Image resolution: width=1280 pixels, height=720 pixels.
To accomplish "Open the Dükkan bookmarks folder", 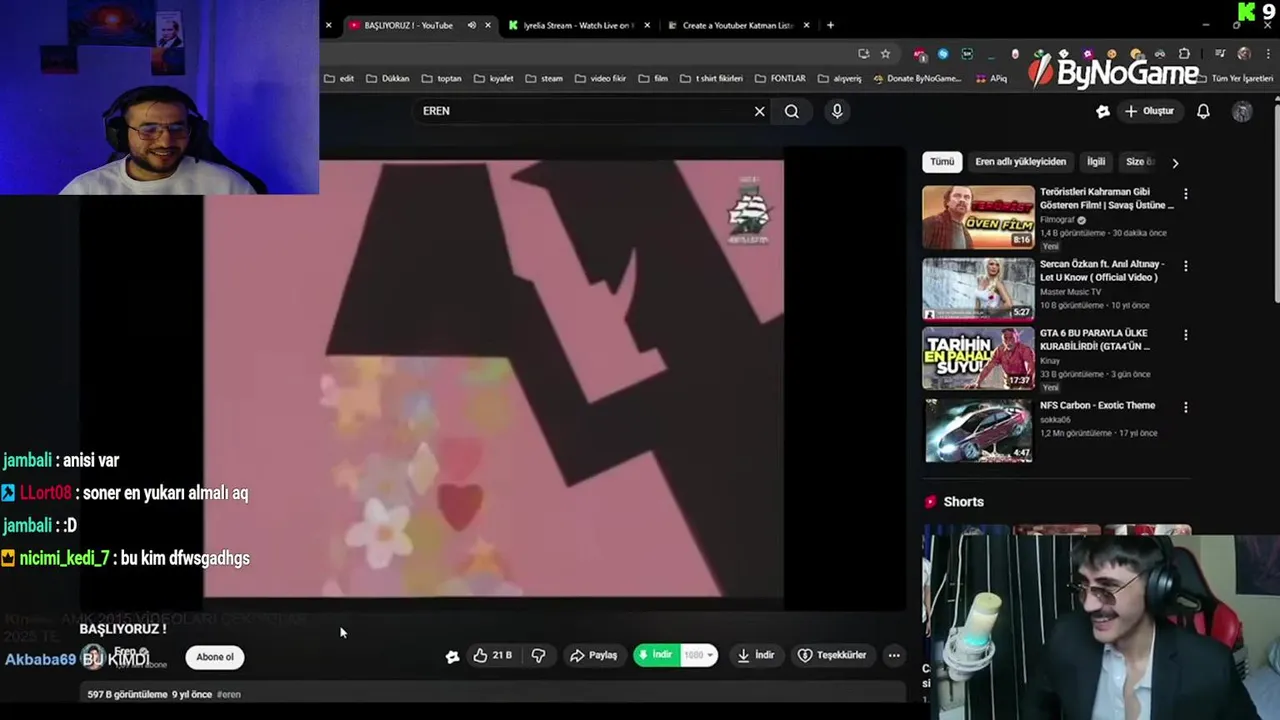I will point(388,78).
